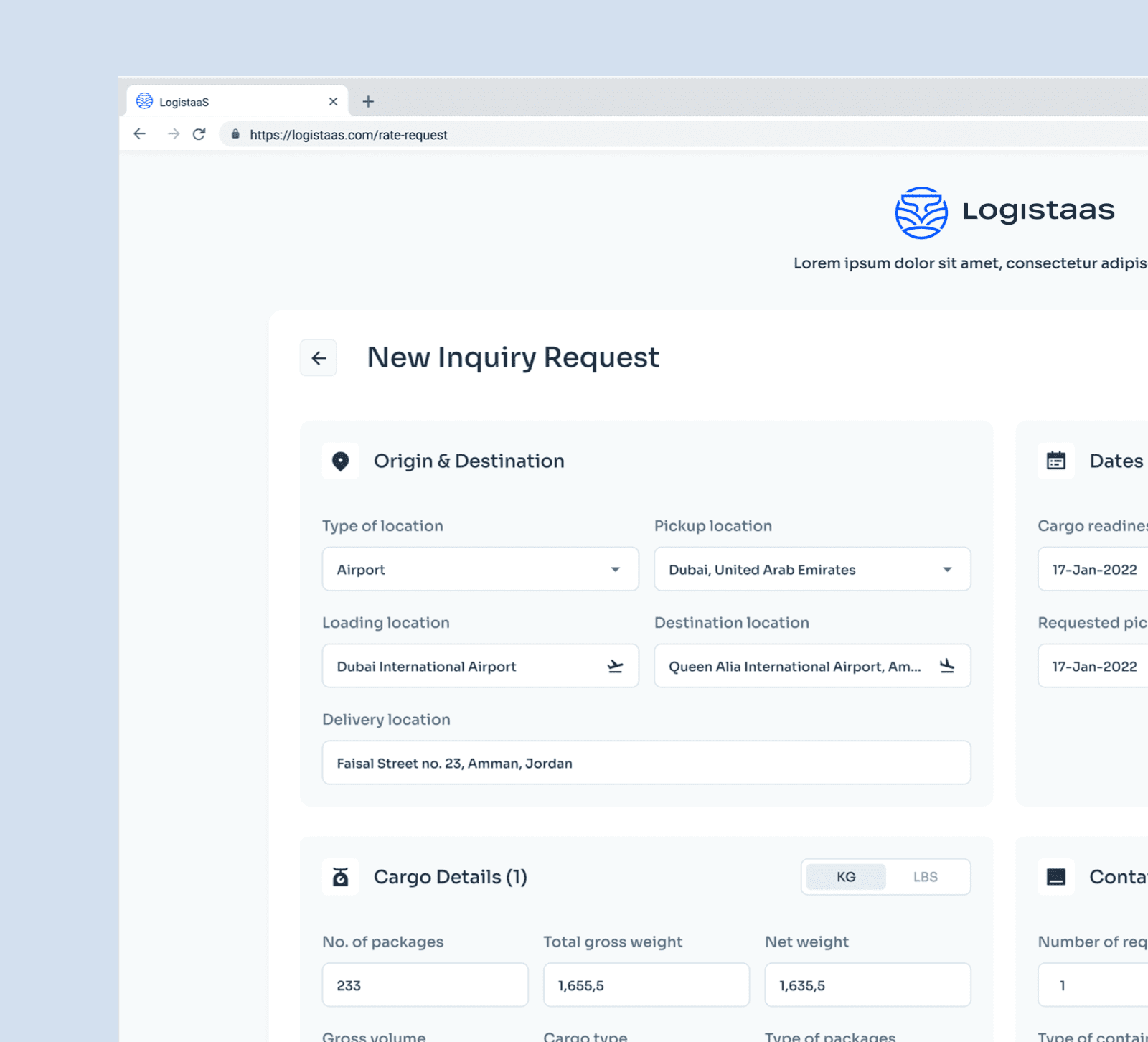1148x1042 pixels.
Task: Reload the page using the refresh icon
Action: pyautogui.click(x=199, y=134)
